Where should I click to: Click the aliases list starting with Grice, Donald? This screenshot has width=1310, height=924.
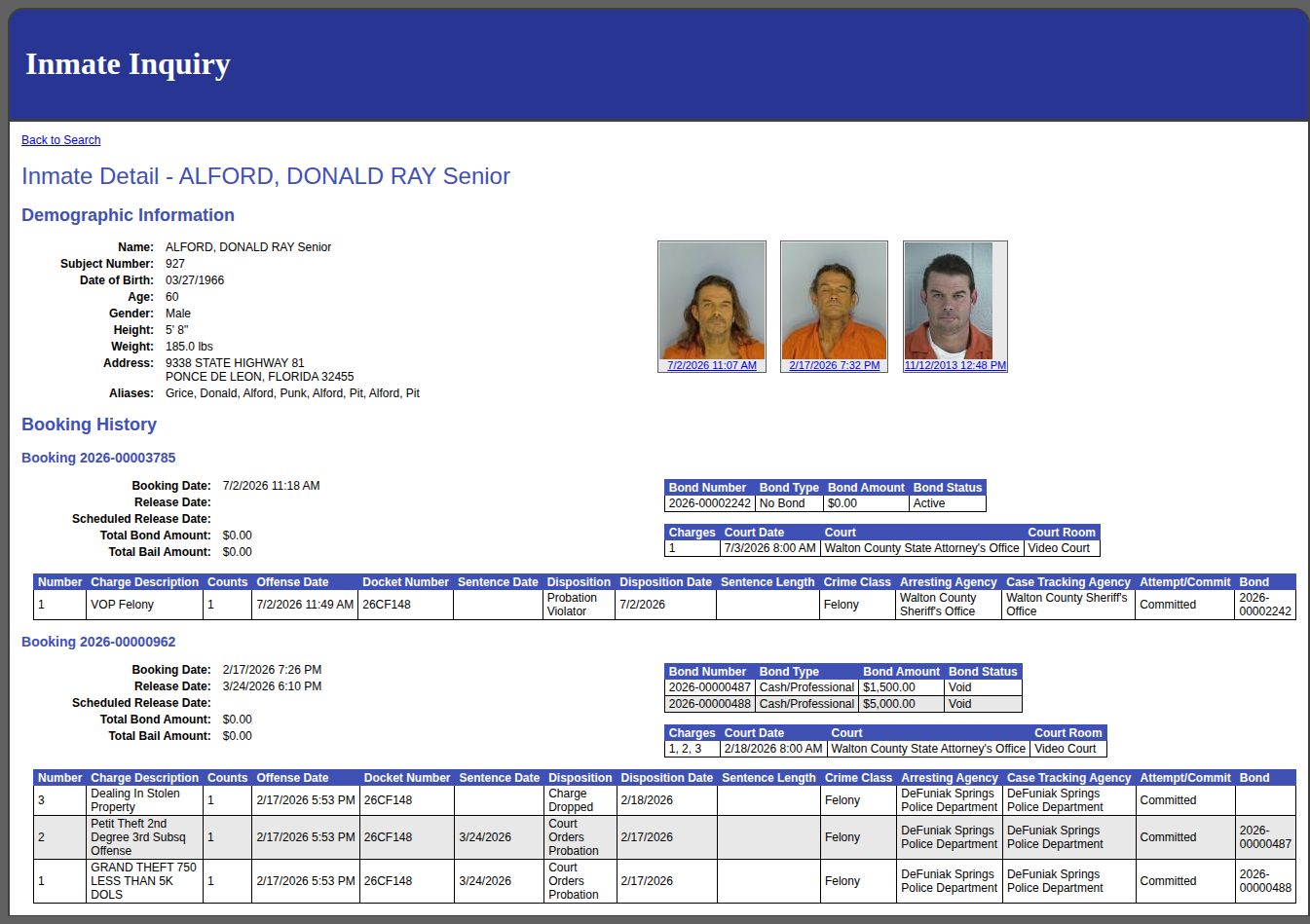292,393
